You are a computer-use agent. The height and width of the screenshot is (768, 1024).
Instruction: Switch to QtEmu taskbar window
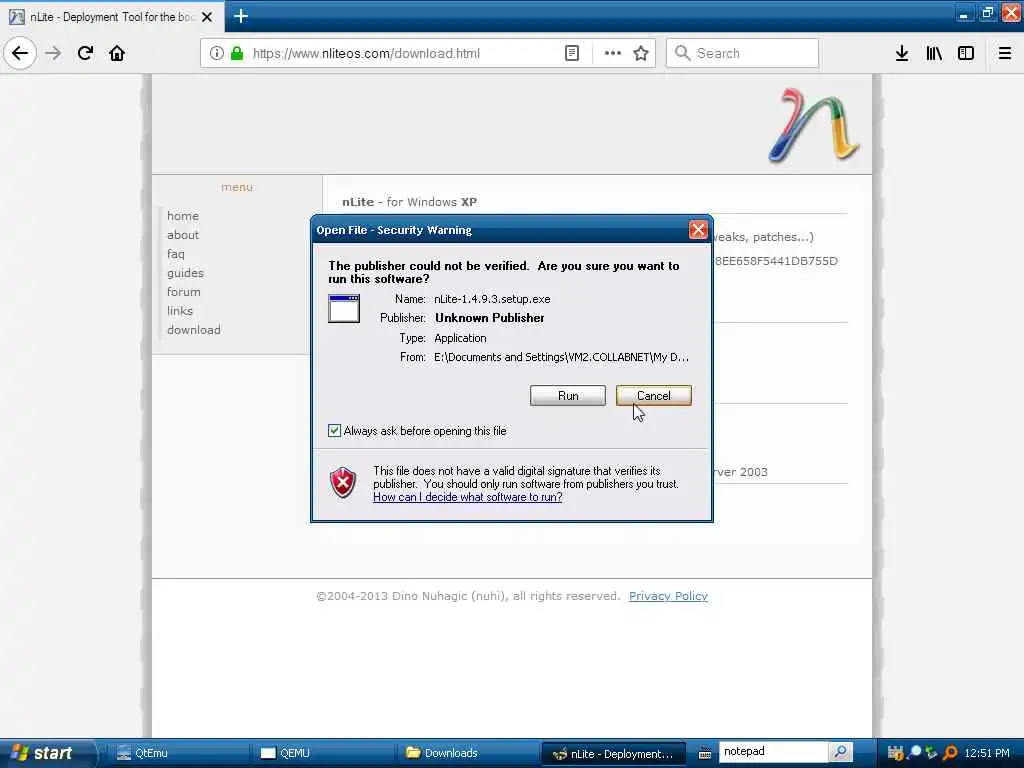[176, 753]
